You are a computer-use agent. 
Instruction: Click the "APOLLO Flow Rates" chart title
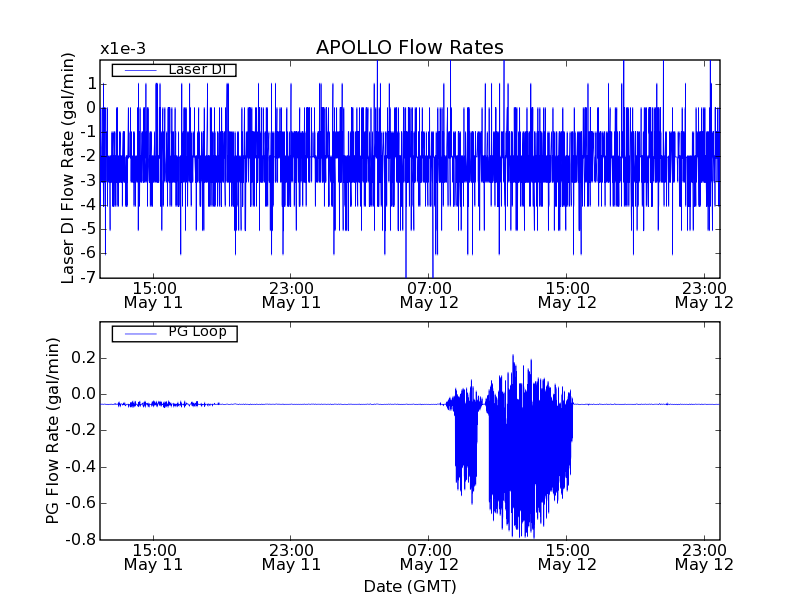coord(409,48)
